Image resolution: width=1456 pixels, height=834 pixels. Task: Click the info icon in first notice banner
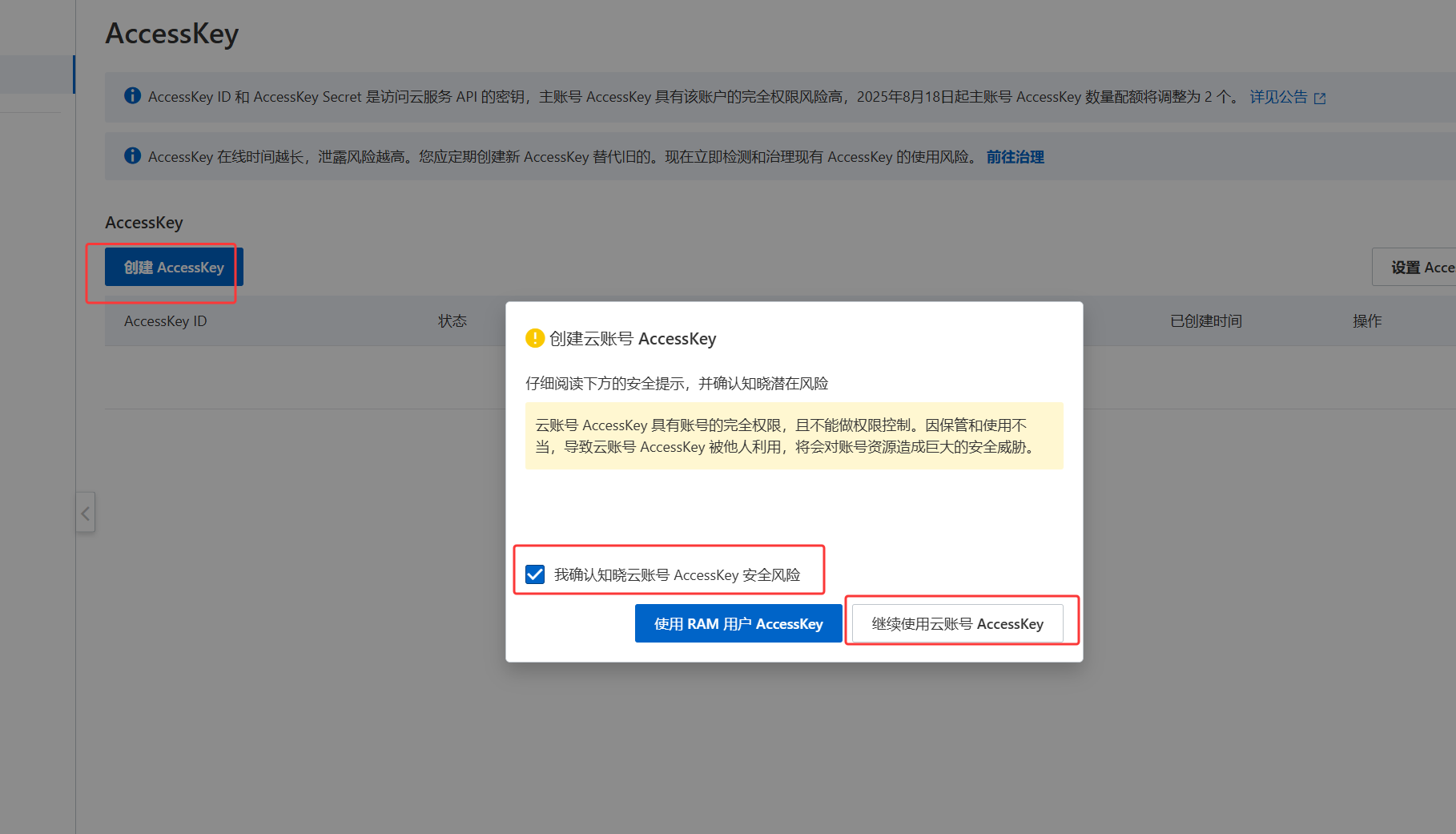click(x=133, y=95)
